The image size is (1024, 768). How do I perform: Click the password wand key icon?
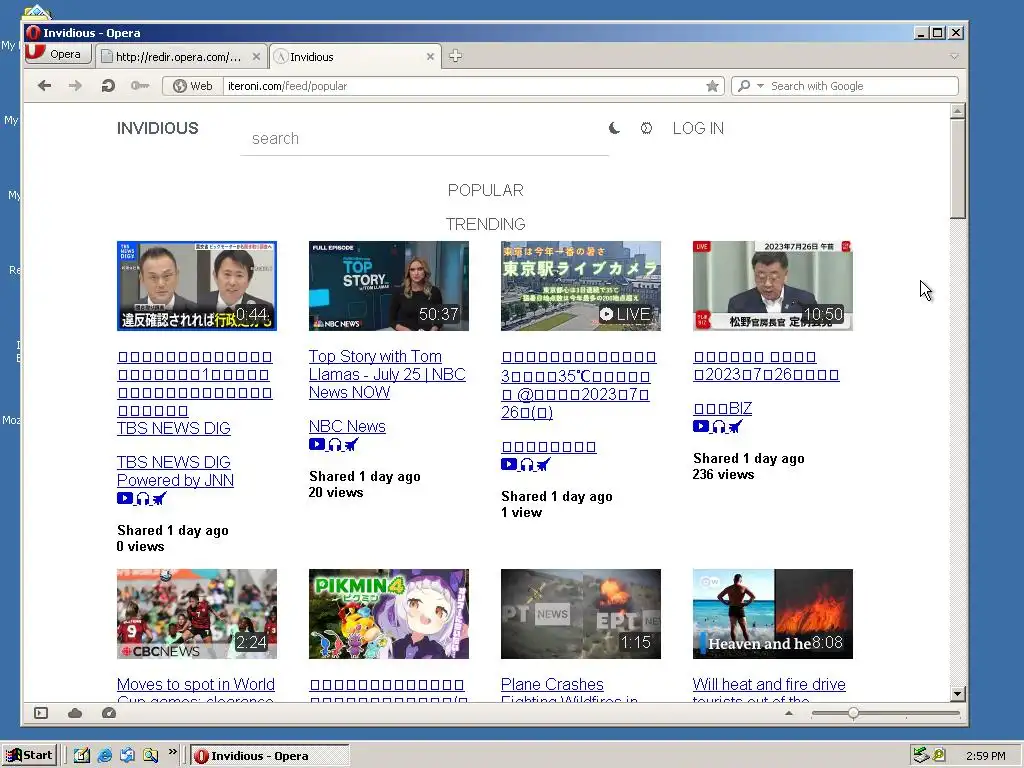(x=140, y=86)
